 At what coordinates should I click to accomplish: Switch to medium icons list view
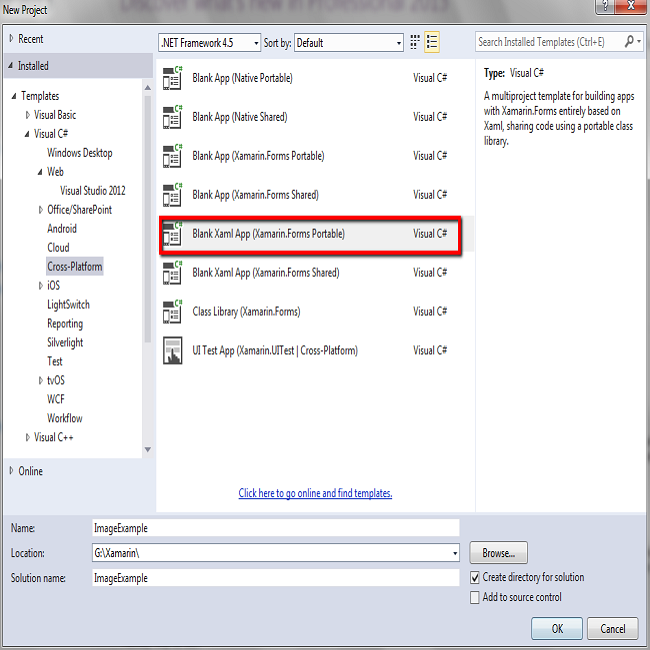[432, 42]
